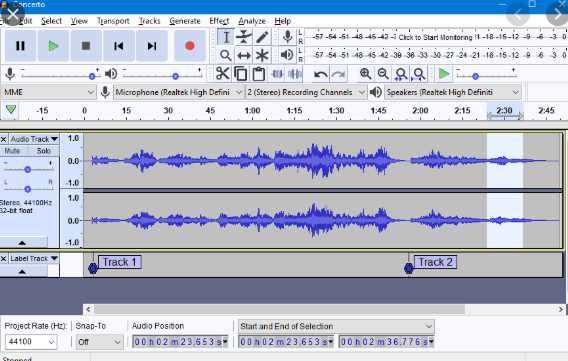Select the Track 2 label
Screen dimensions: 568x361
click(435, 262)
